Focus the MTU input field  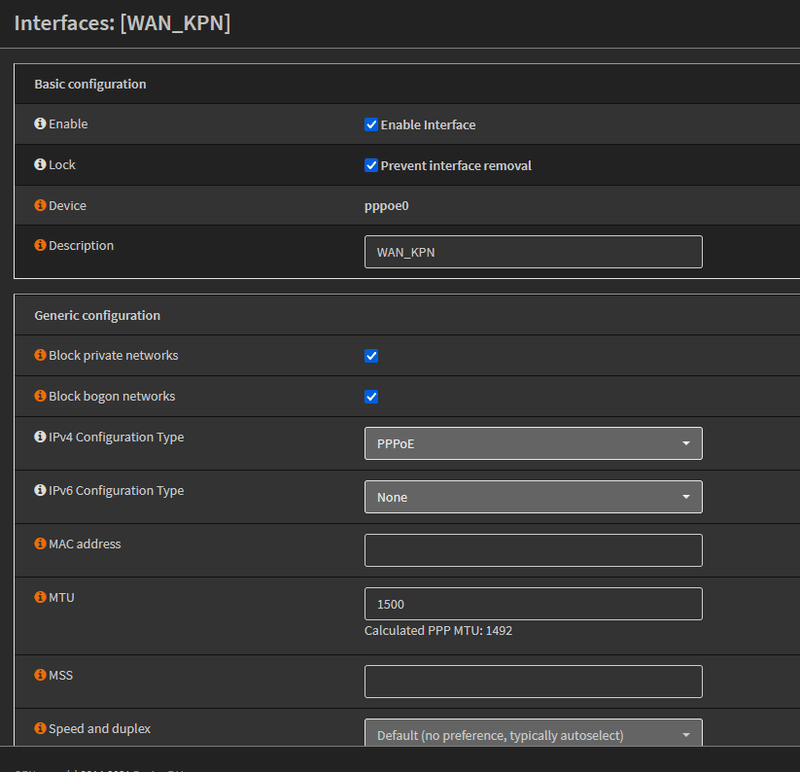click(x=533, y=604)
